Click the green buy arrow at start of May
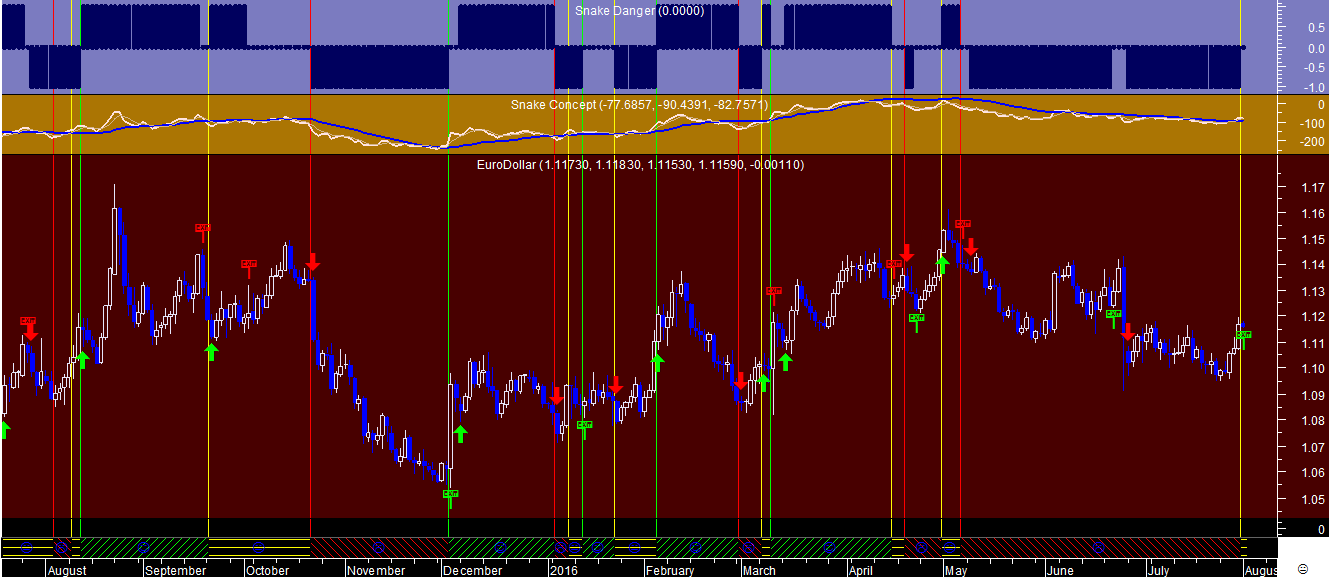 pos(942,264)
